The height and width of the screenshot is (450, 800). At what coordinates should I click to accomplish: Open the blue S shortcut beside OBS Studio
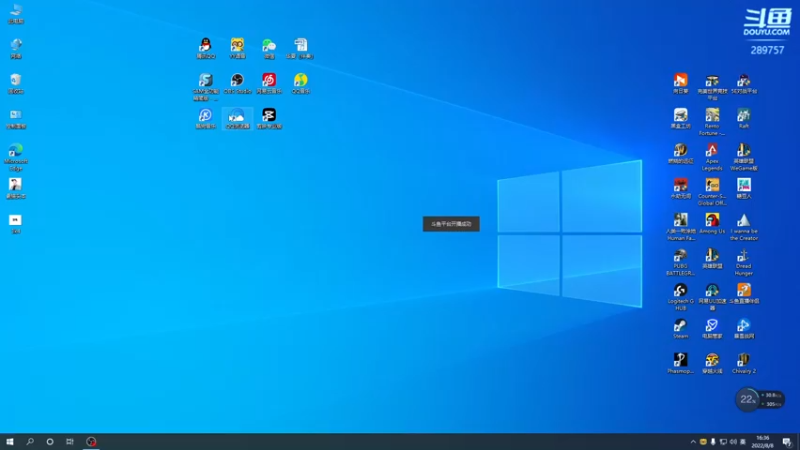(x=206, y=87)
